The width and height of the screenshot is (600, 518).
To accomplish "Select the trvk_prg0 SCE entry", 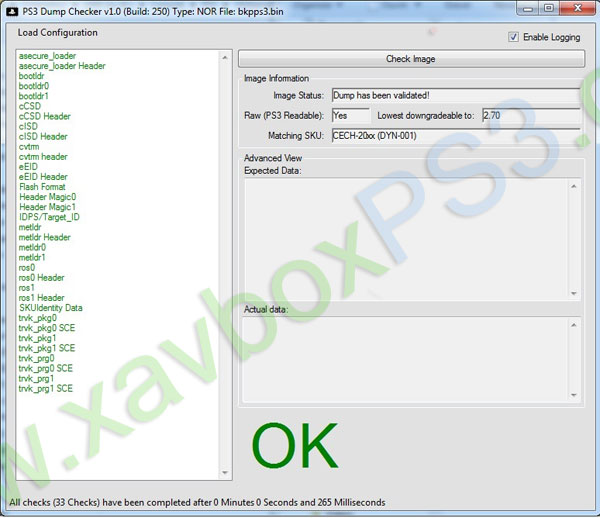I will [x=46, y=368].
